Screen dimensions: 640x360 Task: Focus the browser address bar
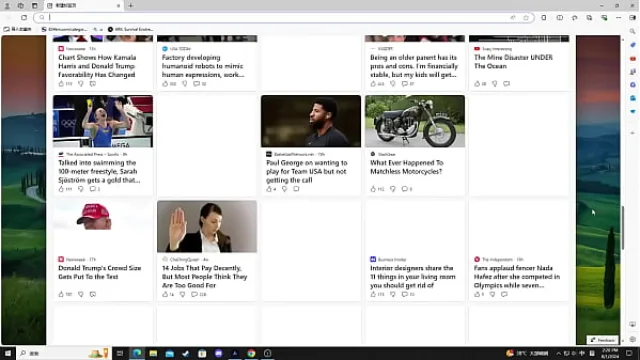[278, 18]
